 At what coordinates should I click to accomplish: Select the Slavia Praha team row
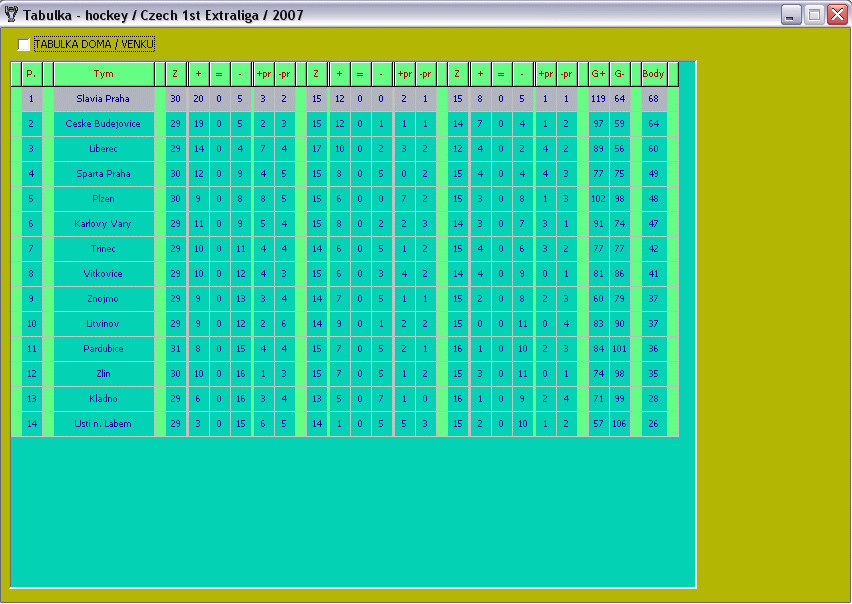coord(344,99)
